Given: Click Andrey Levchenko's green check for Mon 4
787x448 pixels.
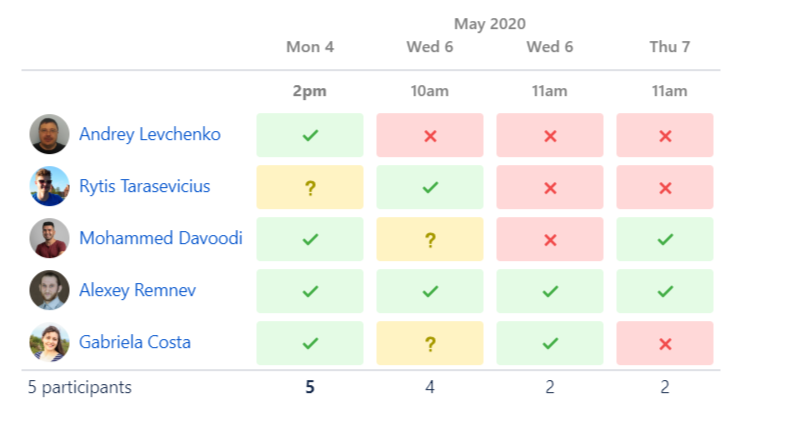Looking at the screenshot, I should coord(310,135).
